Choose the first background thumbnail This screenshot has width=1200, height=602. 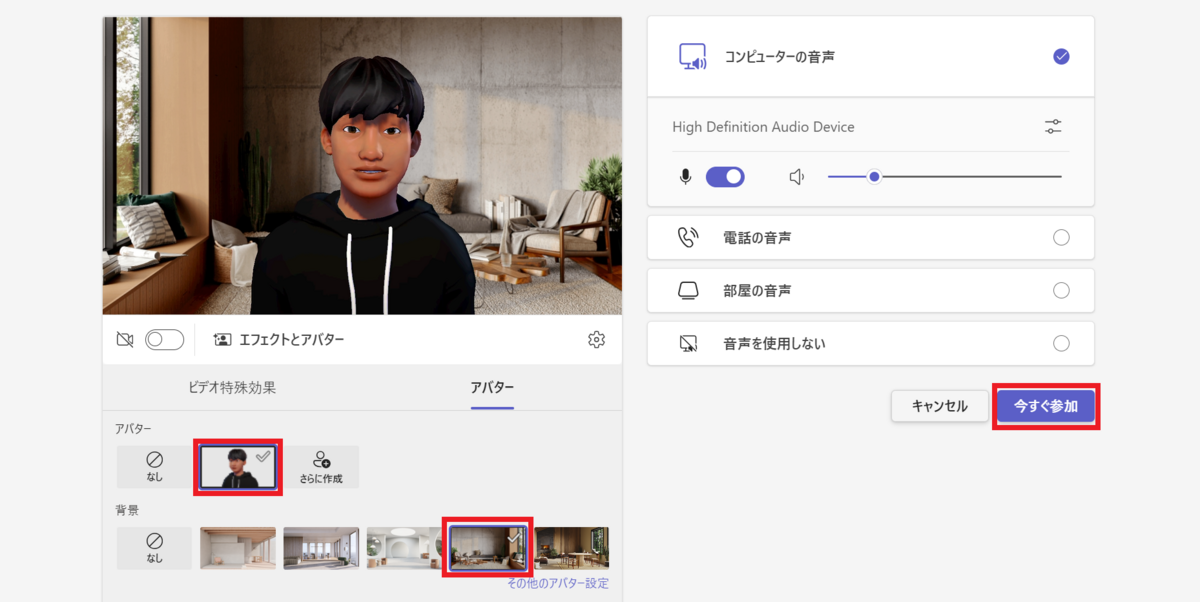(x=238, y=548)
